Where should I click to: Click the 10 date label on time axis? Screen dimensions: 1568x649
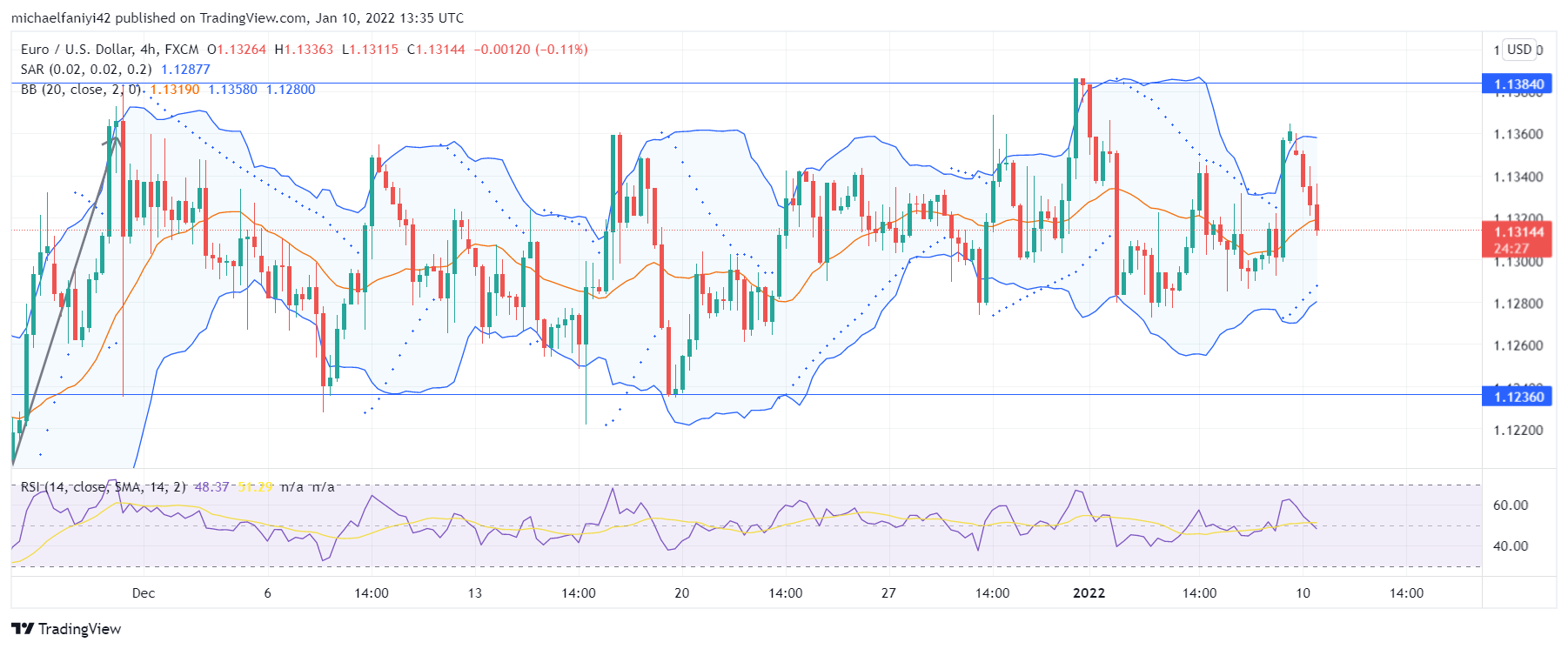[x=1303, y=593]
